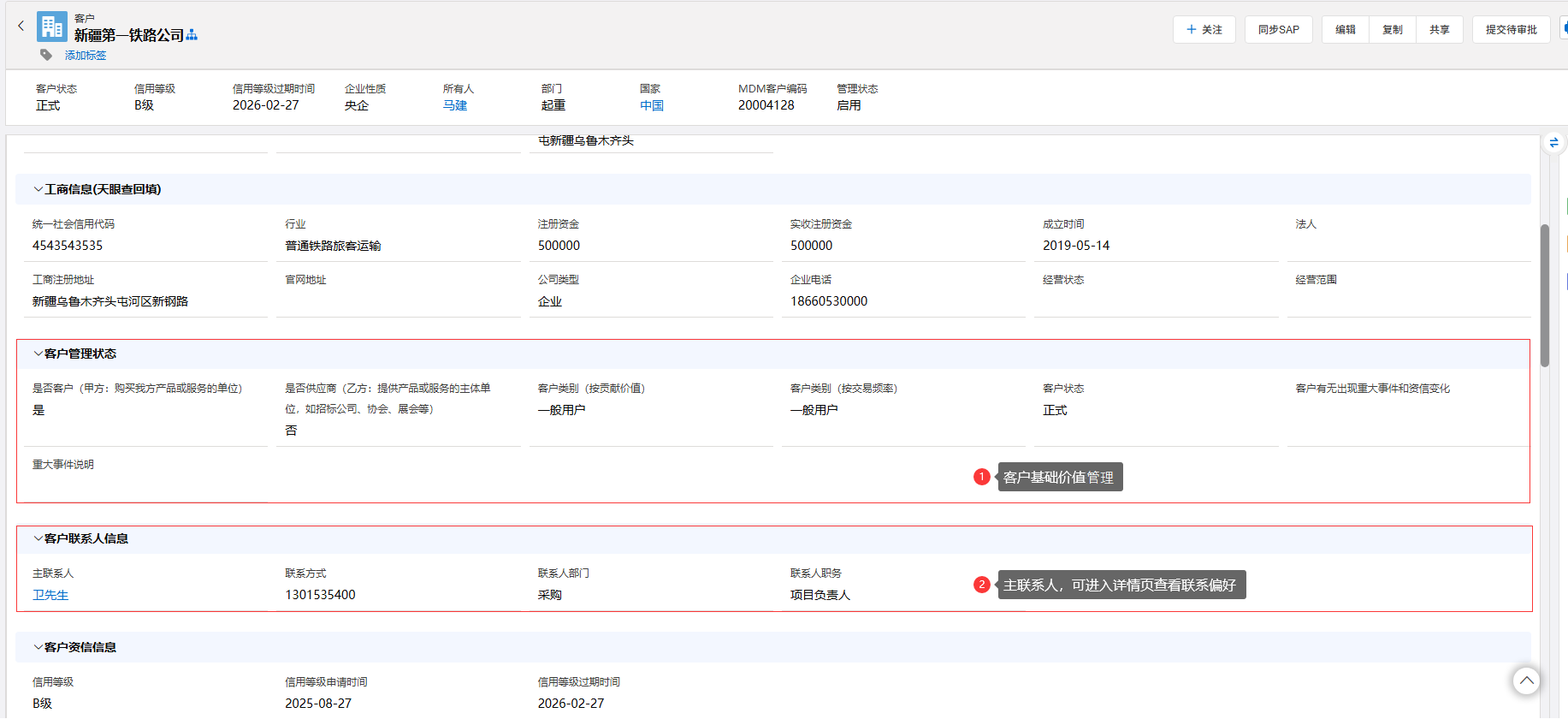Screen dimensions: 1568x725
Task: Collapse the 客户管理状态 section
Action: coord(38,354)
